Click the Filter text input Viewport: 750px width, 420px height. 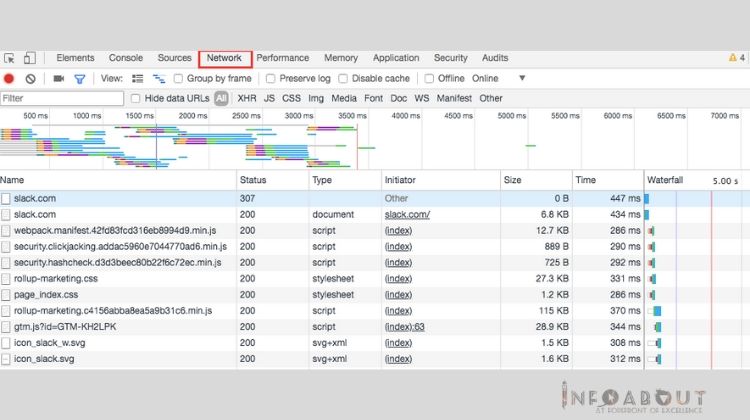tap(62, 99)
